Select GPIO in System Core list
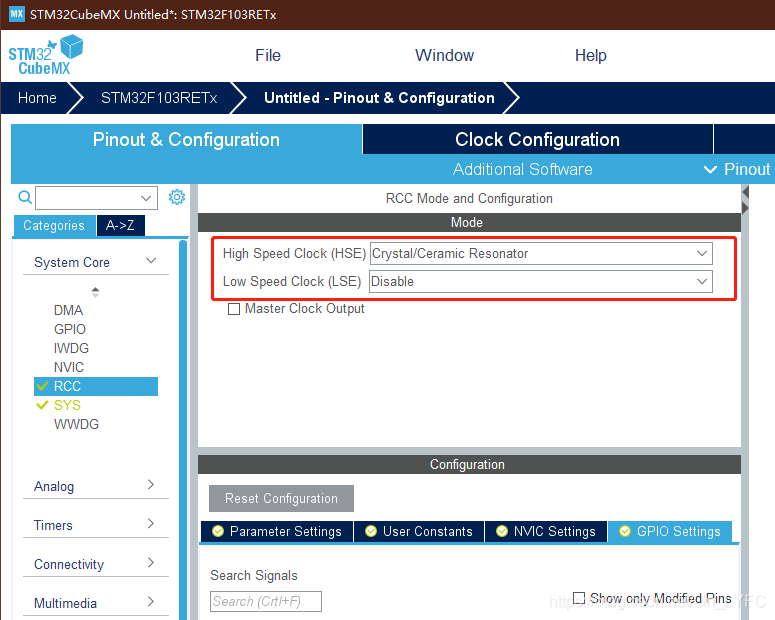This screenshot has width=775, height=620. click(x=70, y=329)
